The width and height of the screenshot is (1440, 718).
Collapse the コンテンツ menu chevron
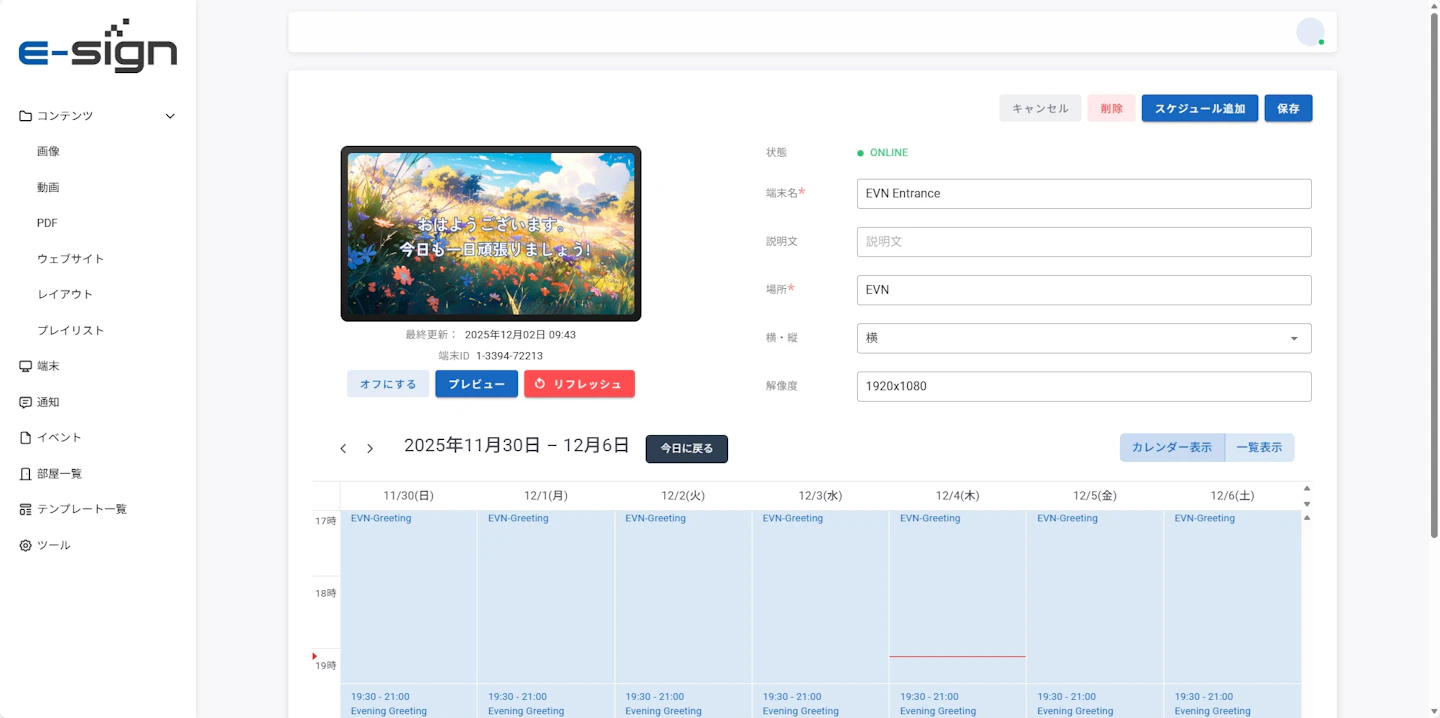coord(170,116)
